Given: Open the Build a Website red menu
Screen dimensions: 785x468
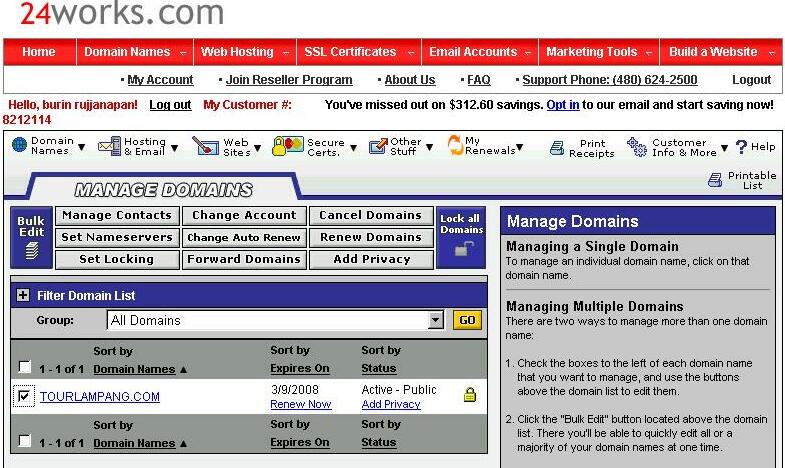Looking at the screenshot, I should (x=720, y=52).
